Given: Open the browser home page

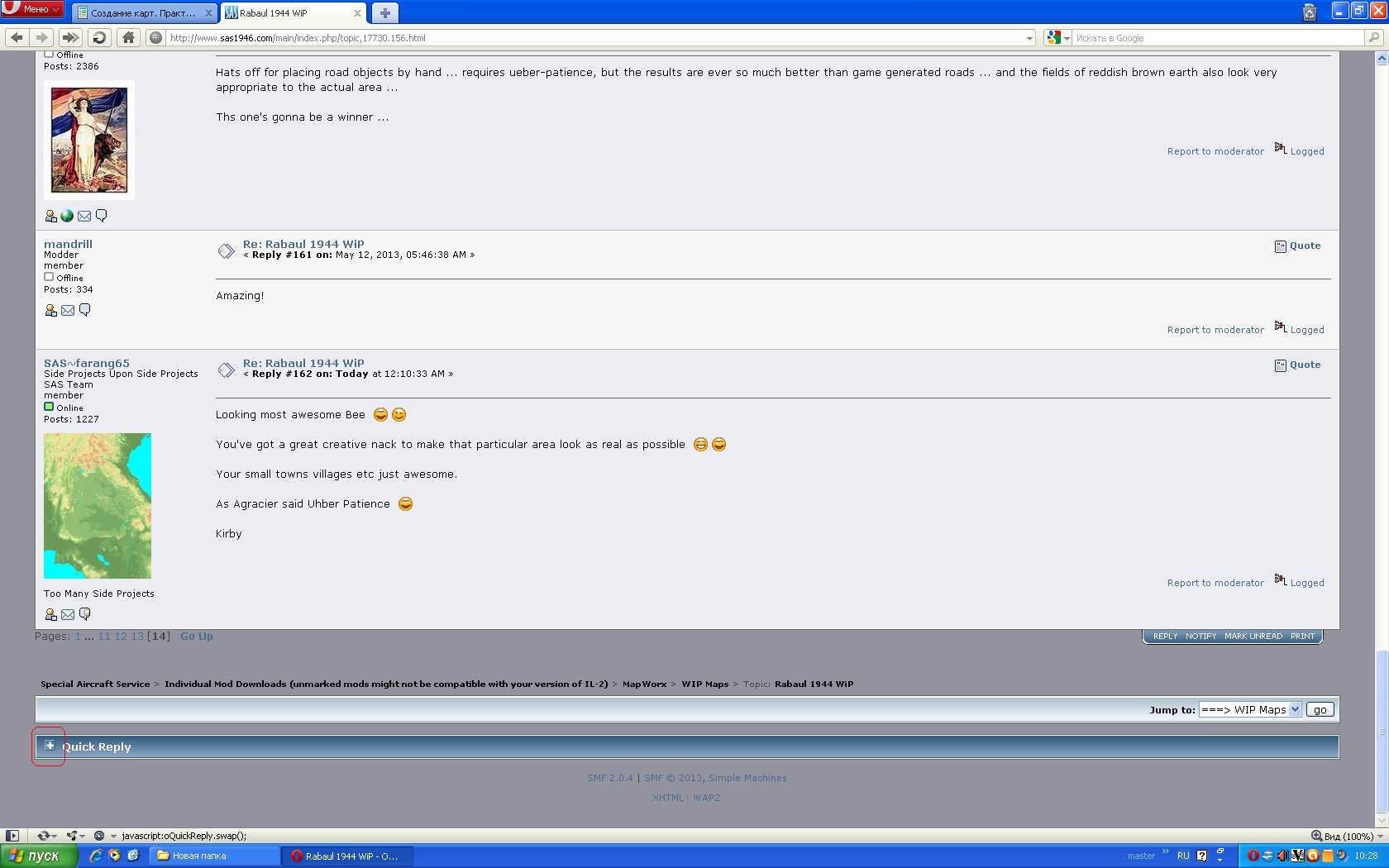Looking at the screenshot, I should point(128,37).
